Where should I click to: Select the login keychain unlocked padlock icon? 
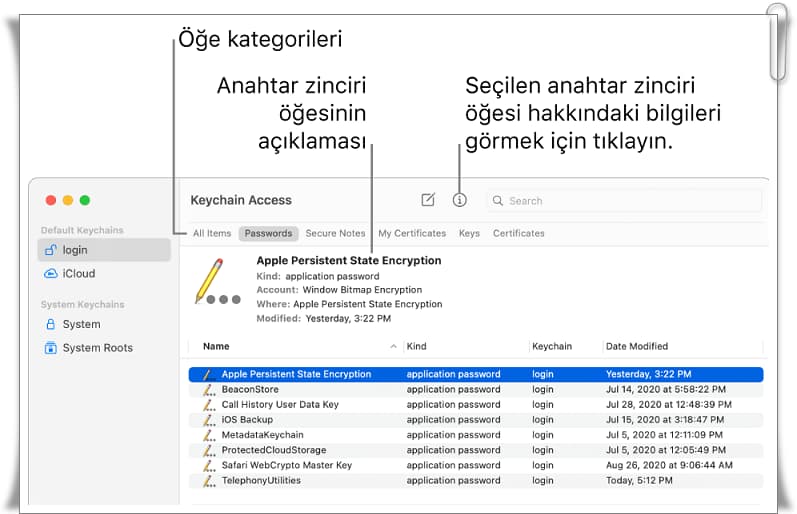click(51, 250)
